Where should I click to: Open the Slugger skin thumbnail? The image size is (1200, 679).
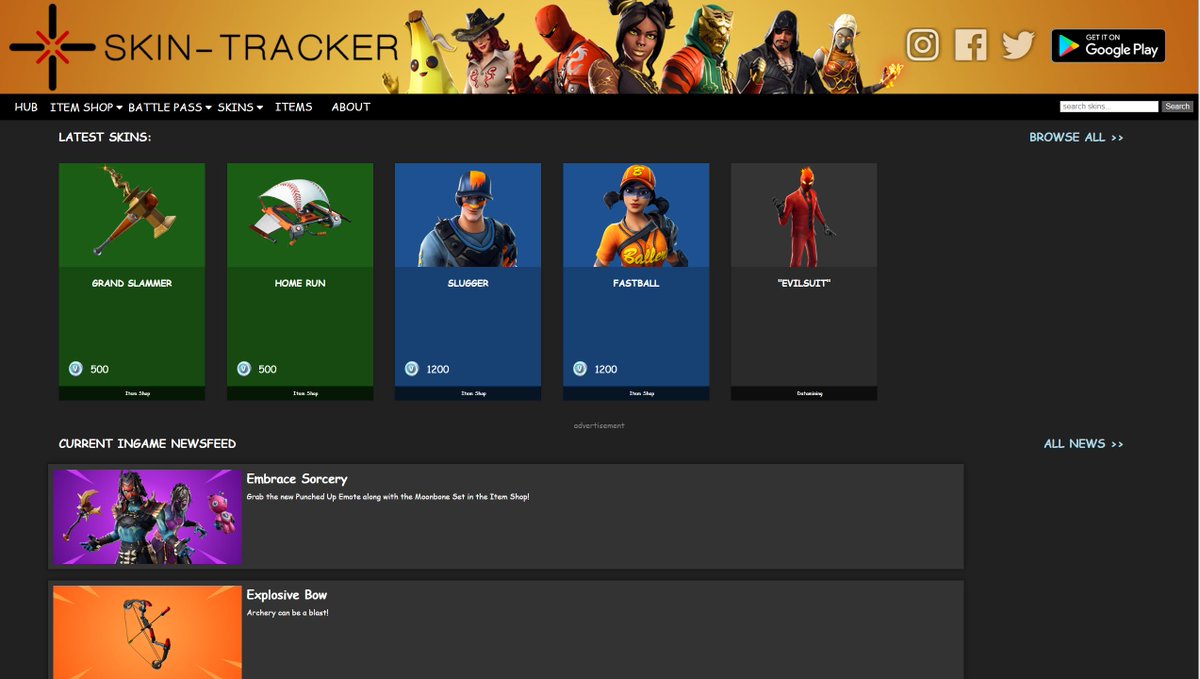468,215
